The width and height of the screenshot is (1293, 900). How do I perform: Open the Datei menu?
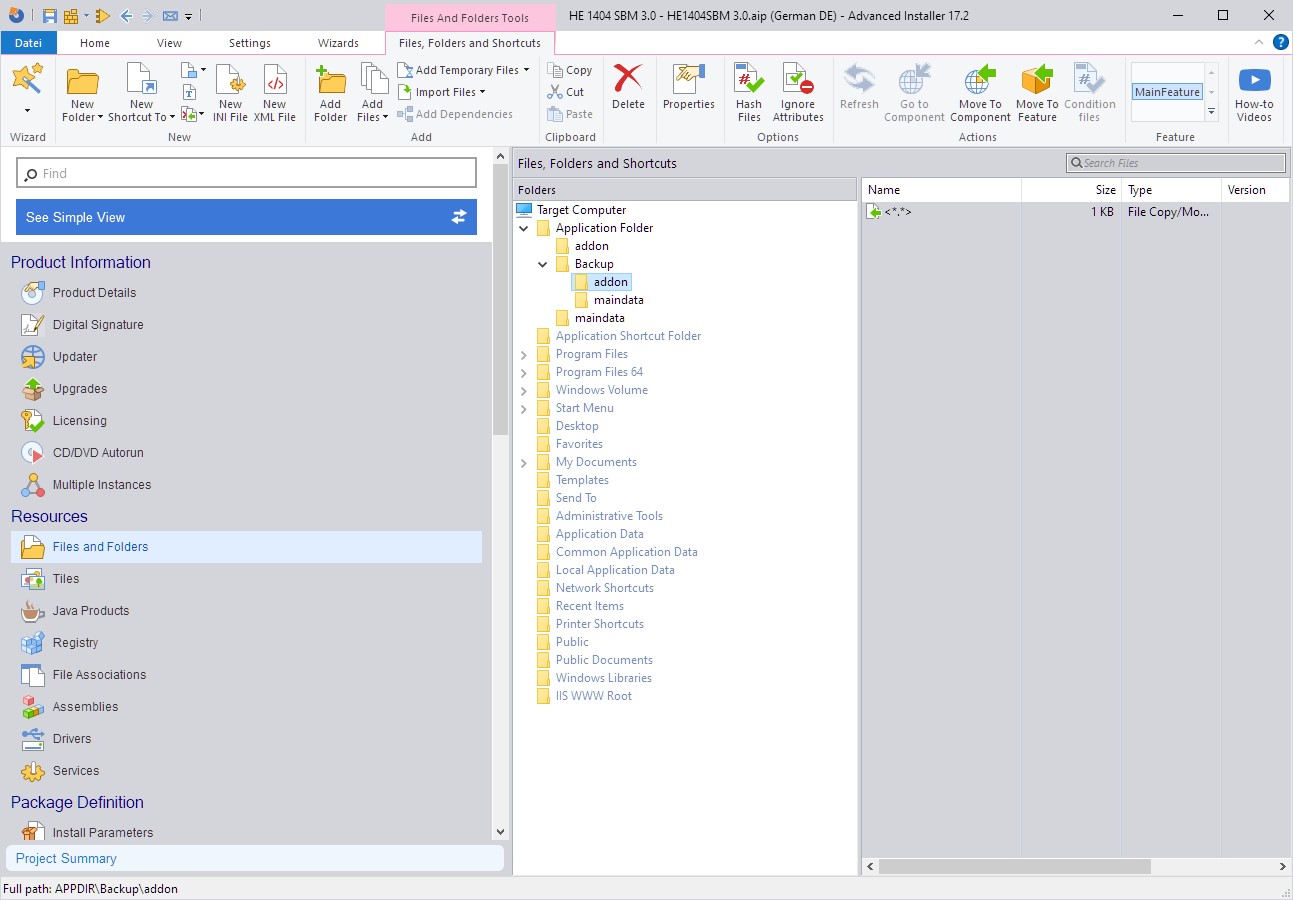(x=29, y=43)
